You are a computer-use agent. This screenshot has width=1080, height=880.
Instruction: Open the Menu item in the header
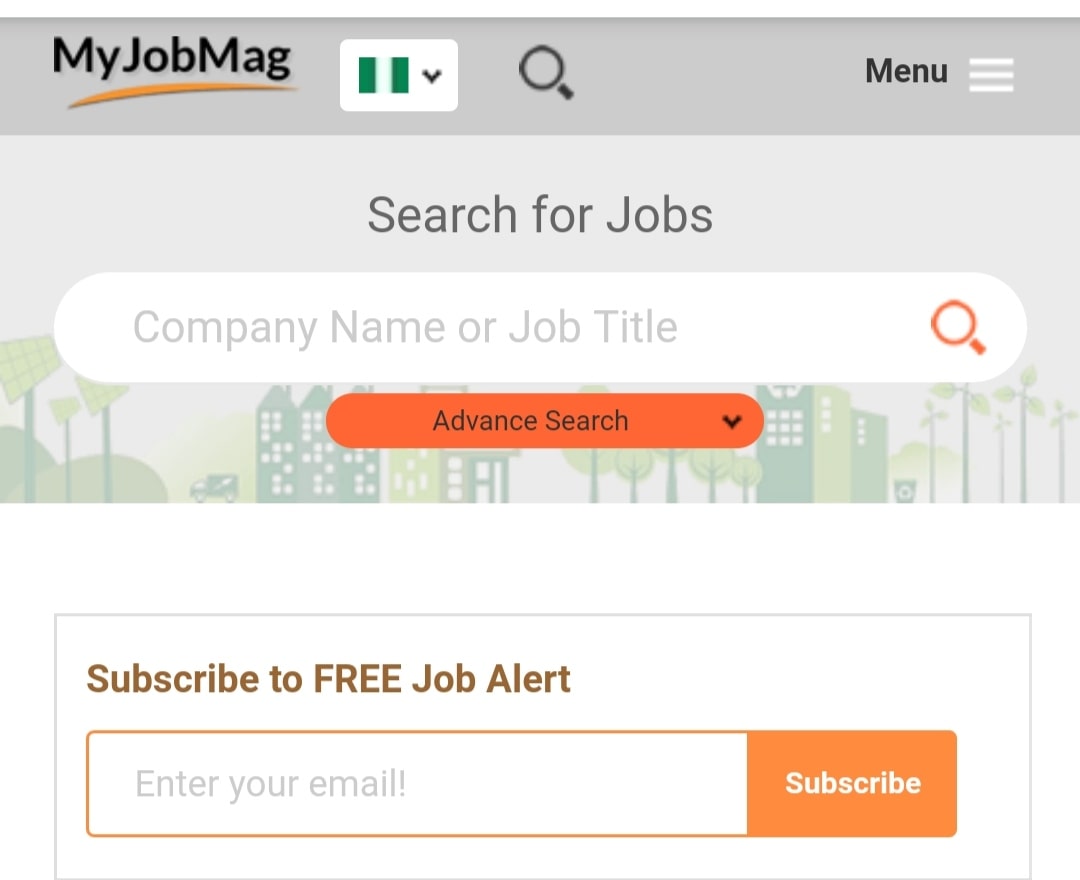(x=906, y=71)
